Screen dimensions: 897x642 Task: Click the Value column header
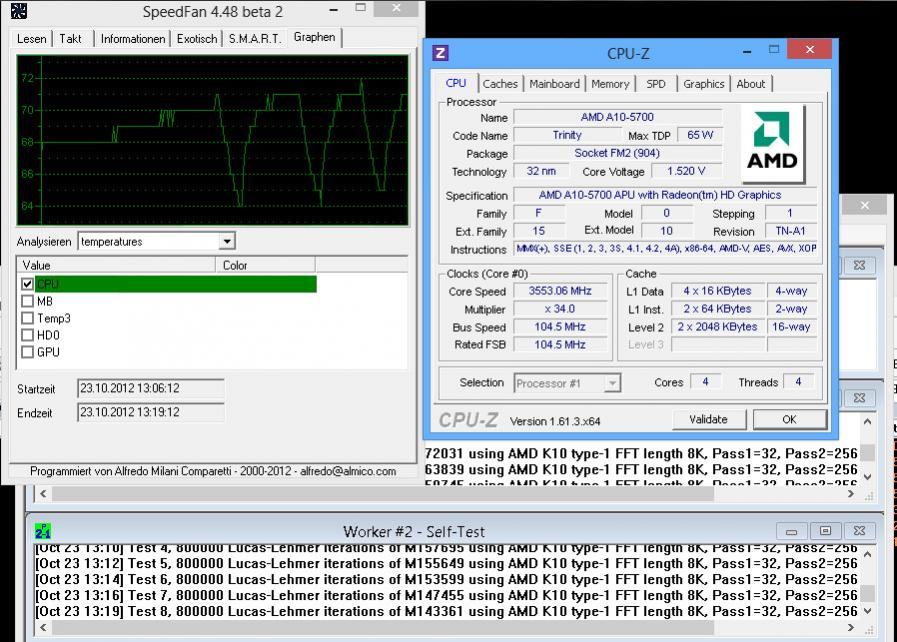click(117, 265)
